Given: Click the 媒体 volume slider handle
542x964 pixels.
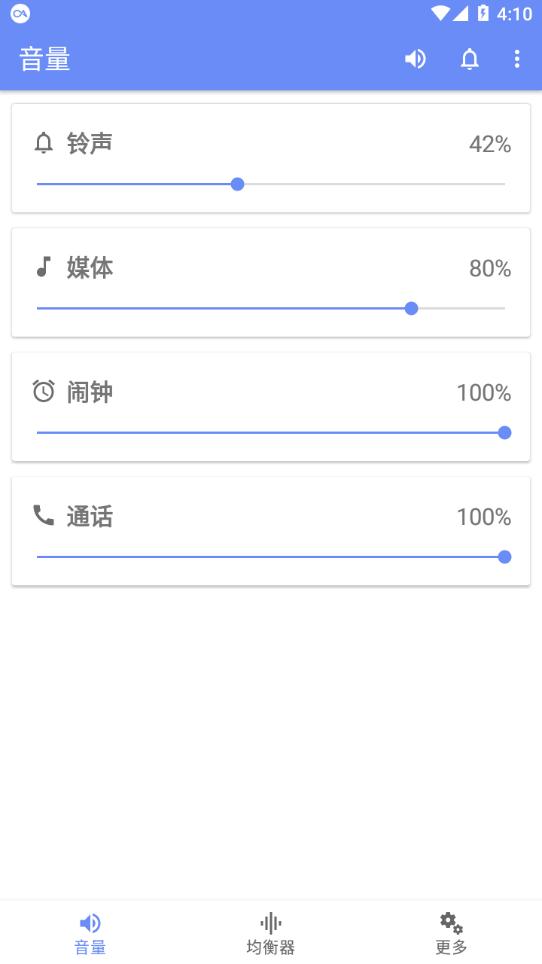Looking at the screenshot, I should pos(412,309).
